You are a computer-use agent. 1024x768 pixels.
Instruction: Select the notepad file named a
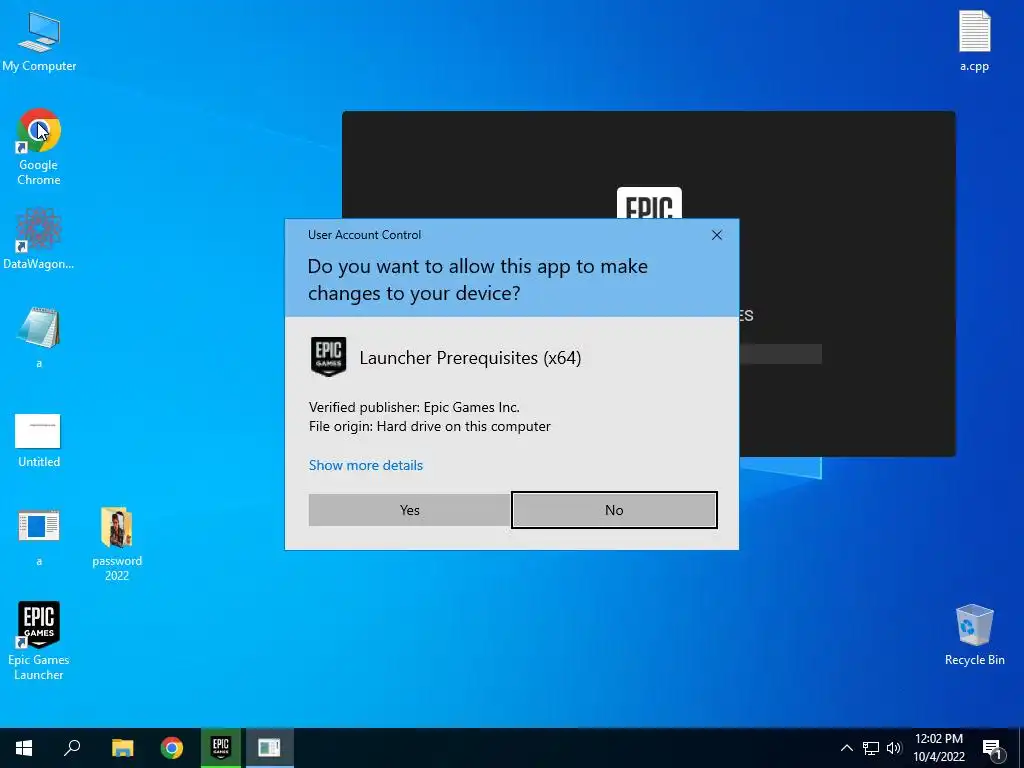coord(39,337)
